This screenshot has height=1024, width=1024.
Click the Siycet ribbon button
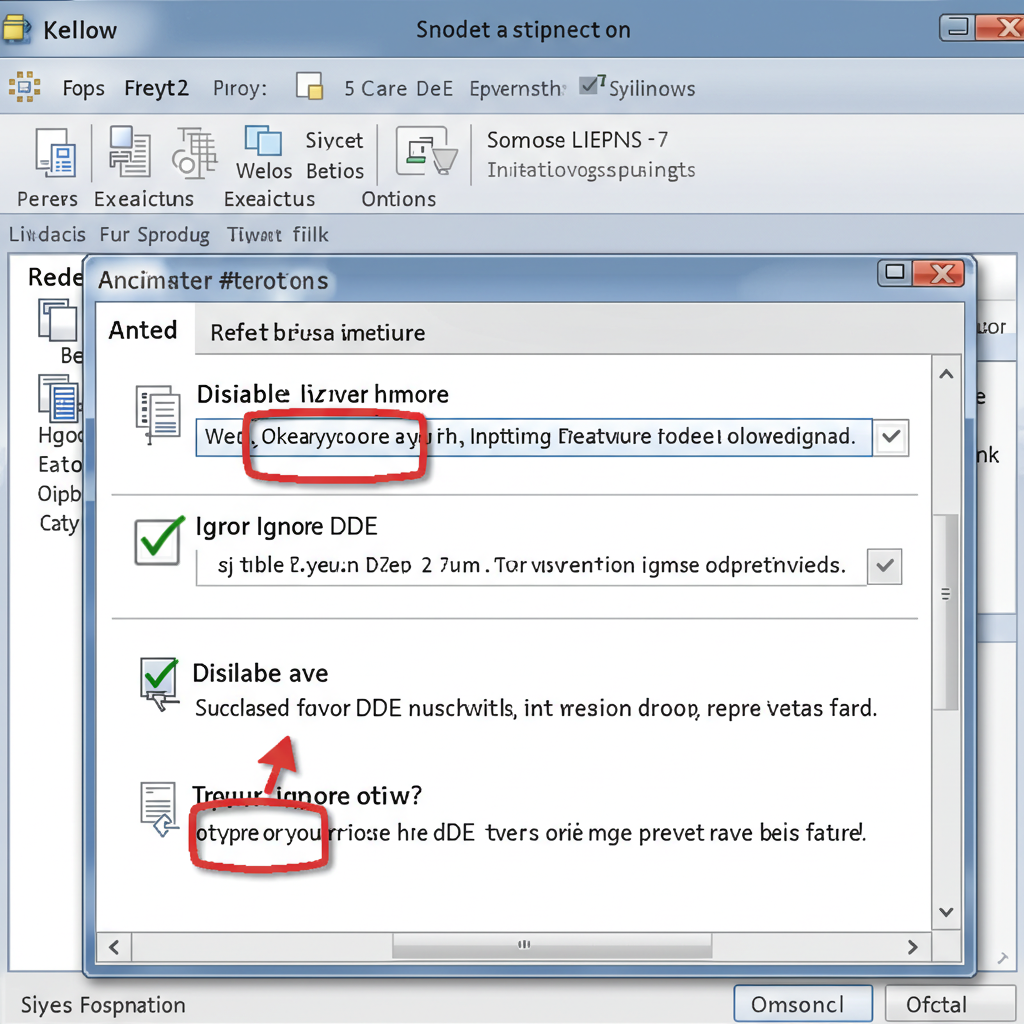coord(334,140)
